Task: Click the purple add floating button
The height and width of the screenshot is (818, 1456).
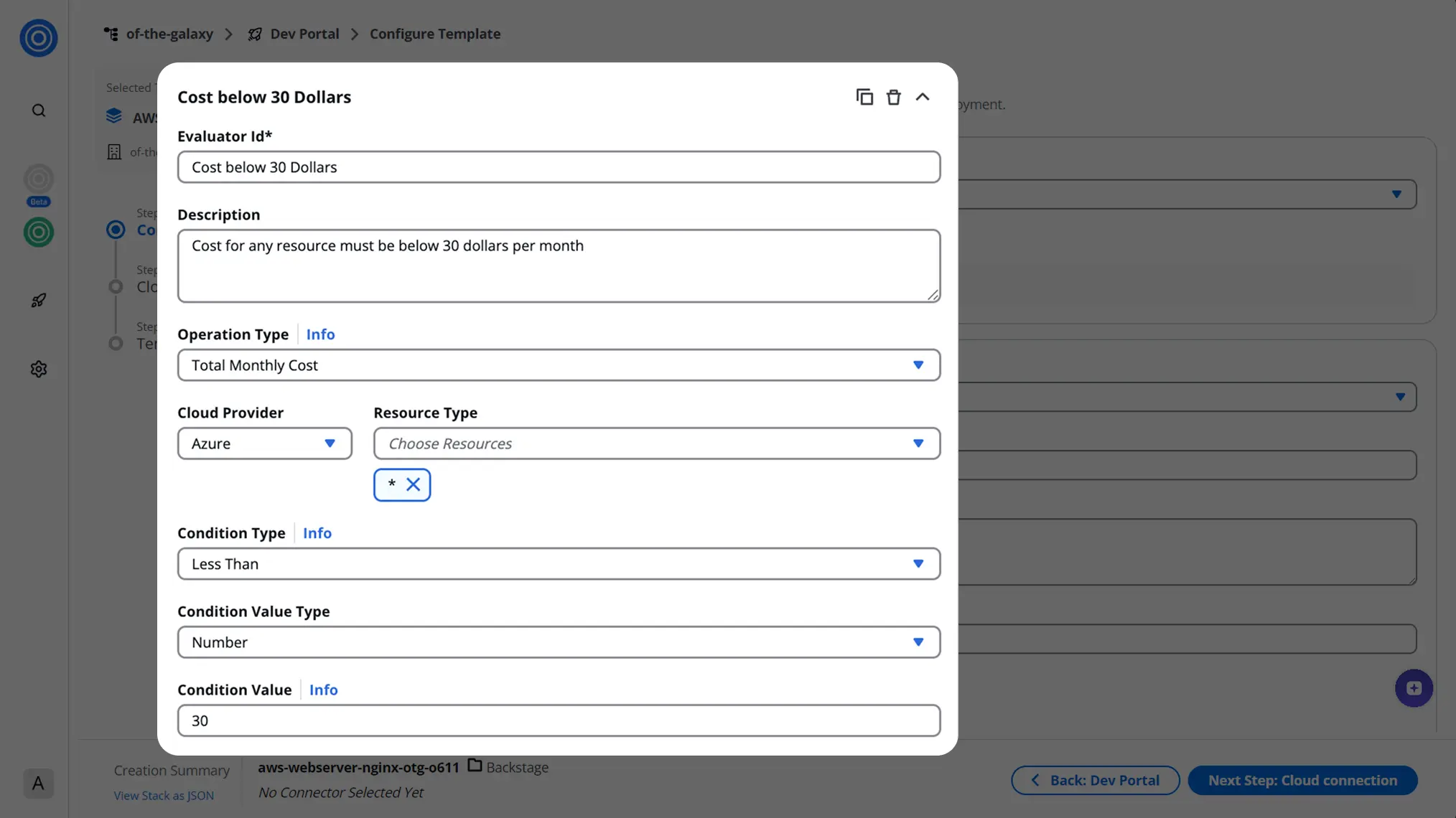Action: click(x=1414, y=688)
